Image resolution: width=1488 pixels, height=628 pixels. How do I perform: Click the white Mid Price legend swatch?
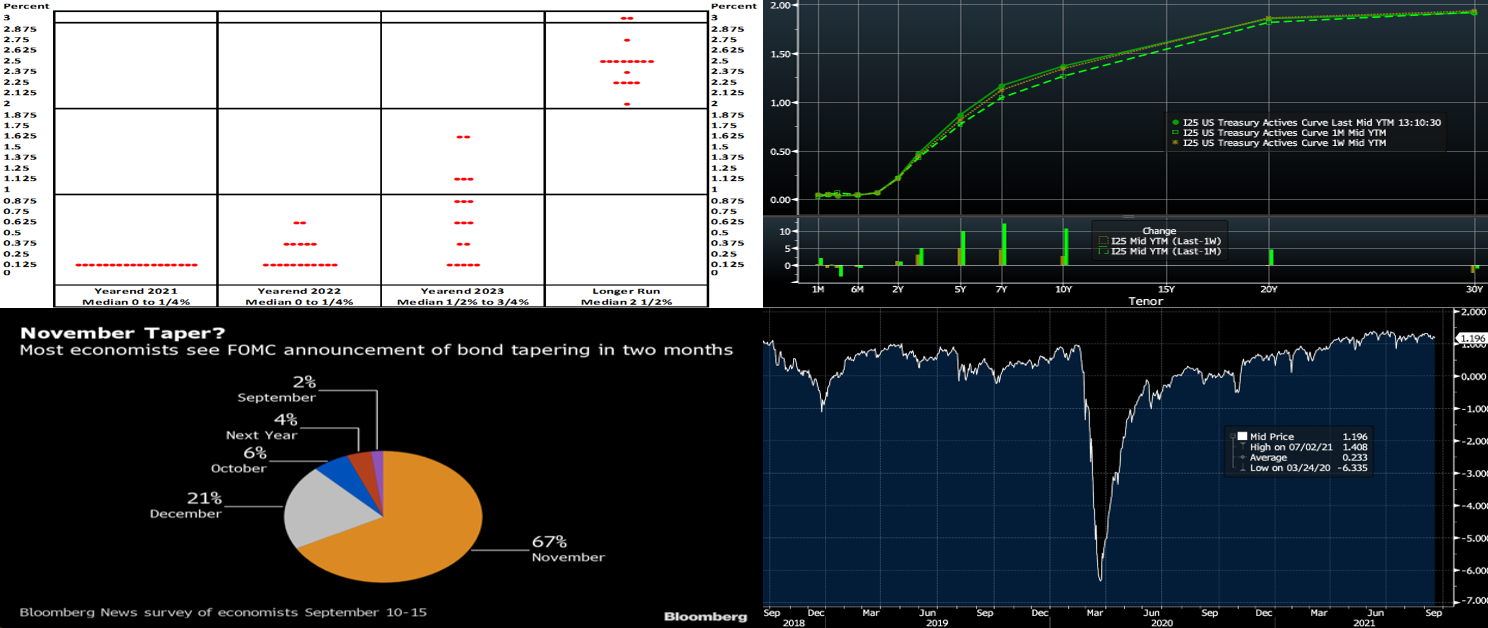(1242, 436)
